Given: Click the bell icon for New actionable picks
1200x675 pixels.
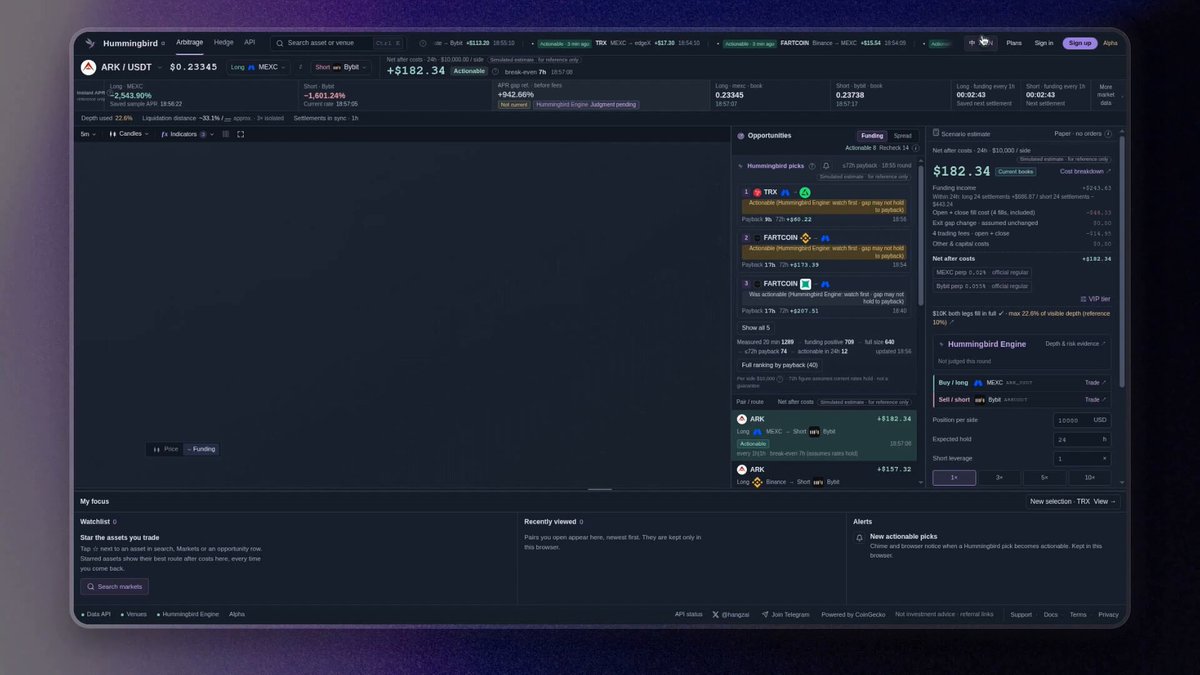Looking at the screenshot, I should [859, 538].
